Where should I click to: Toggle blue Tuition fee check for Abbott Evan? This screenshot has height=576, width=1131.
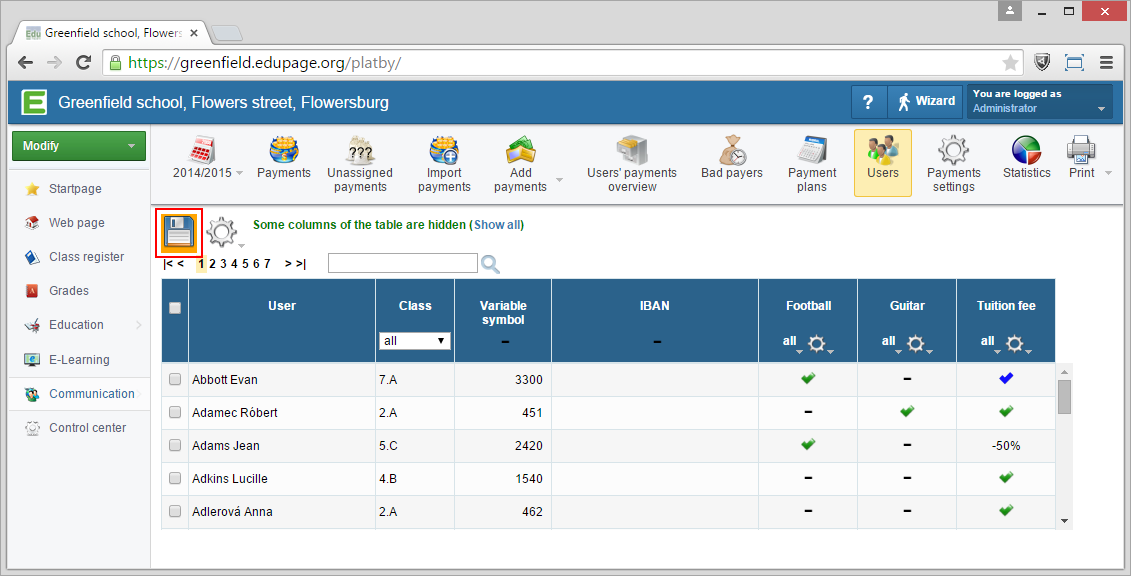click(x=1005, y=378)
